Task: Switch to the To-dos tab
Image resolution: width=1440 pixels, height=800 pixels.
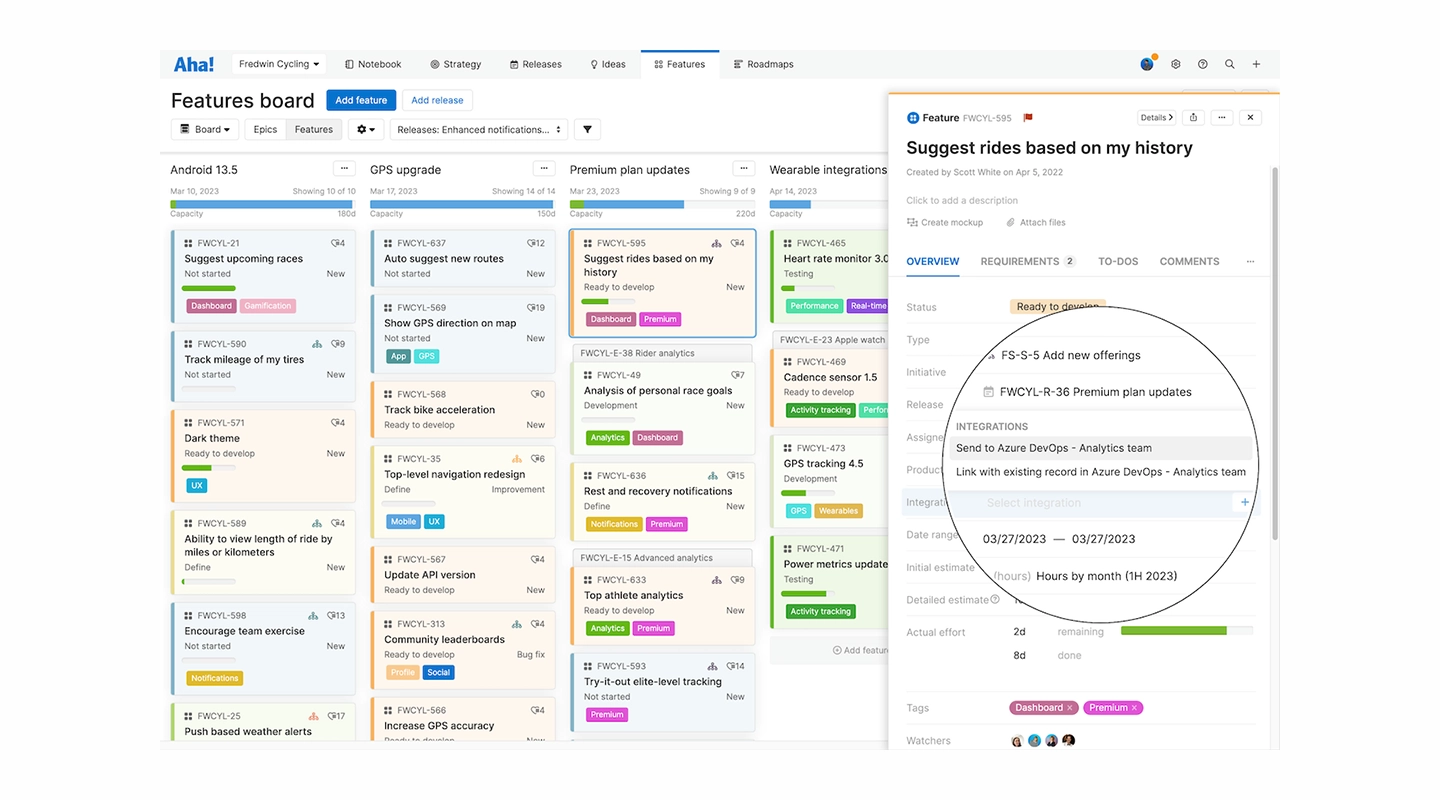Action: point(1118,262)
